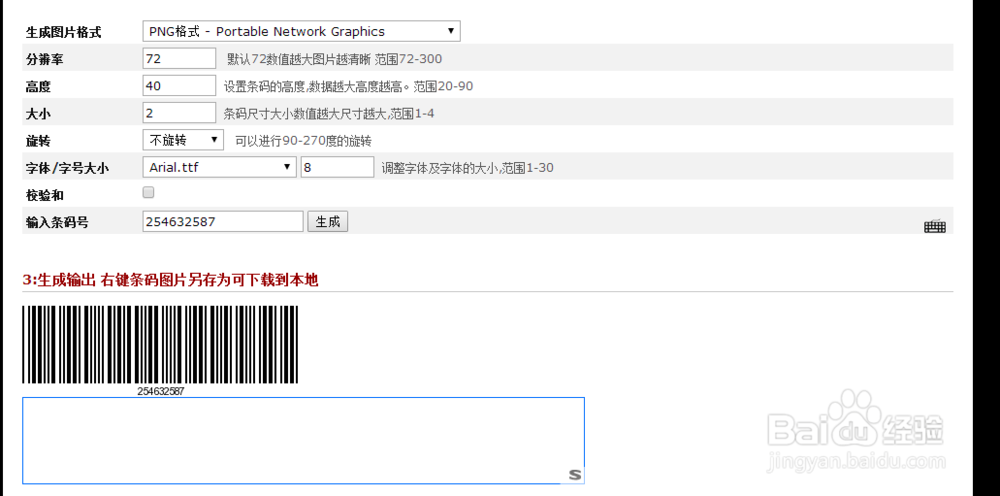
Task: Click the 高度 input field showing 40
Action: click(x=179, y=85)
